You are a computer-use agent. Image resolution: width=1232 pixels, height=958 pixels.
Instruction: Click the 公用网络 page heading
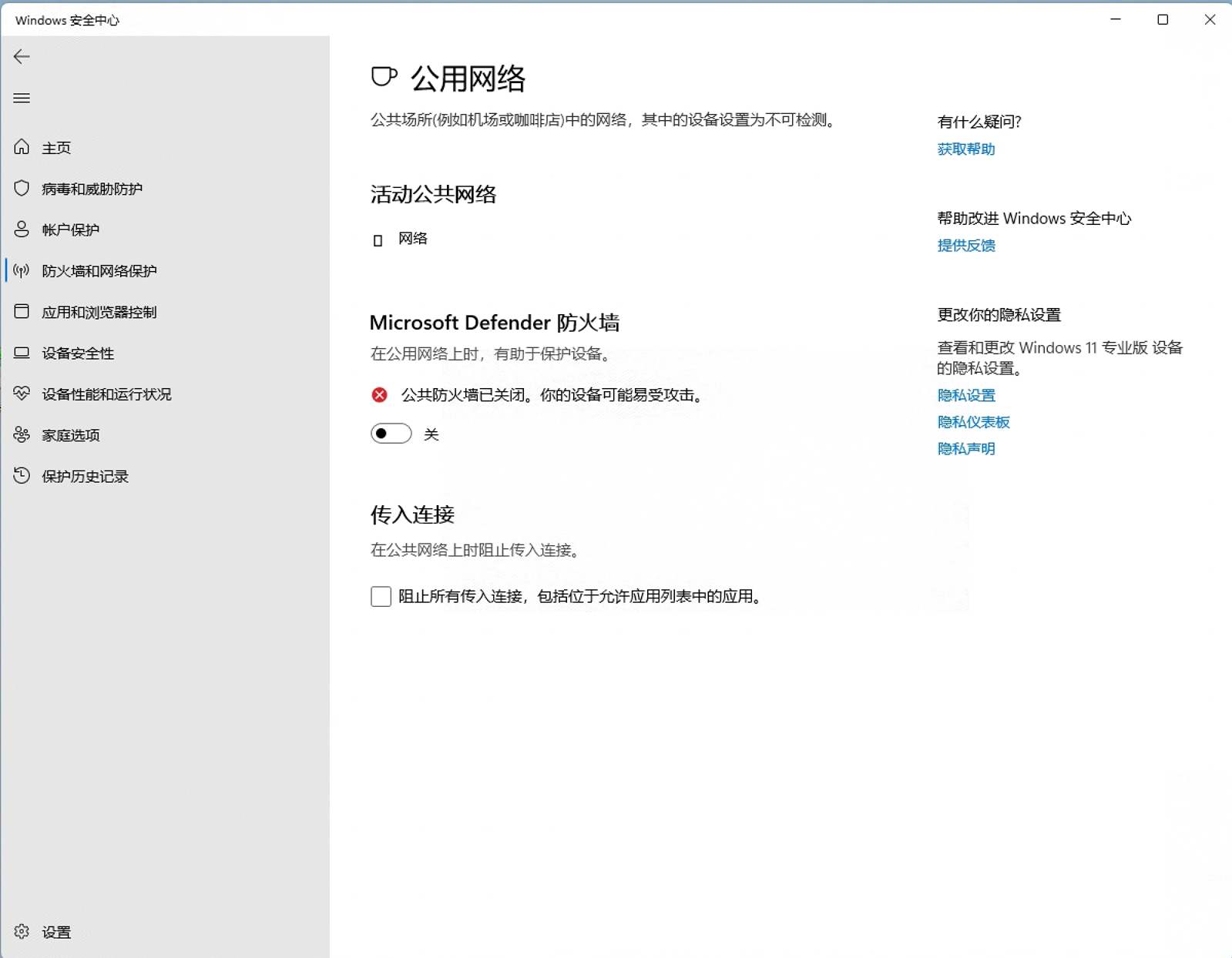[x=468, y=79]
